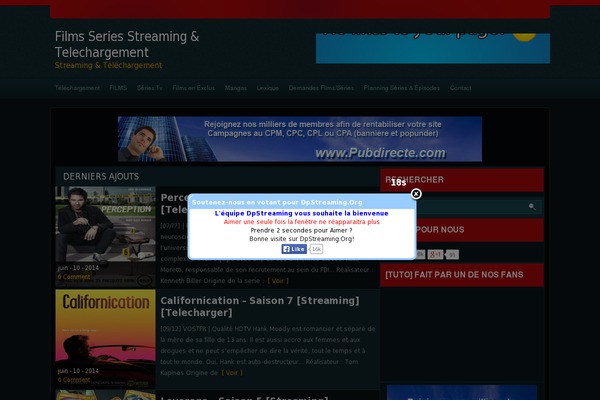
Task: Click the Google +1 button in the sidebar
Action: tap(435, 255)
